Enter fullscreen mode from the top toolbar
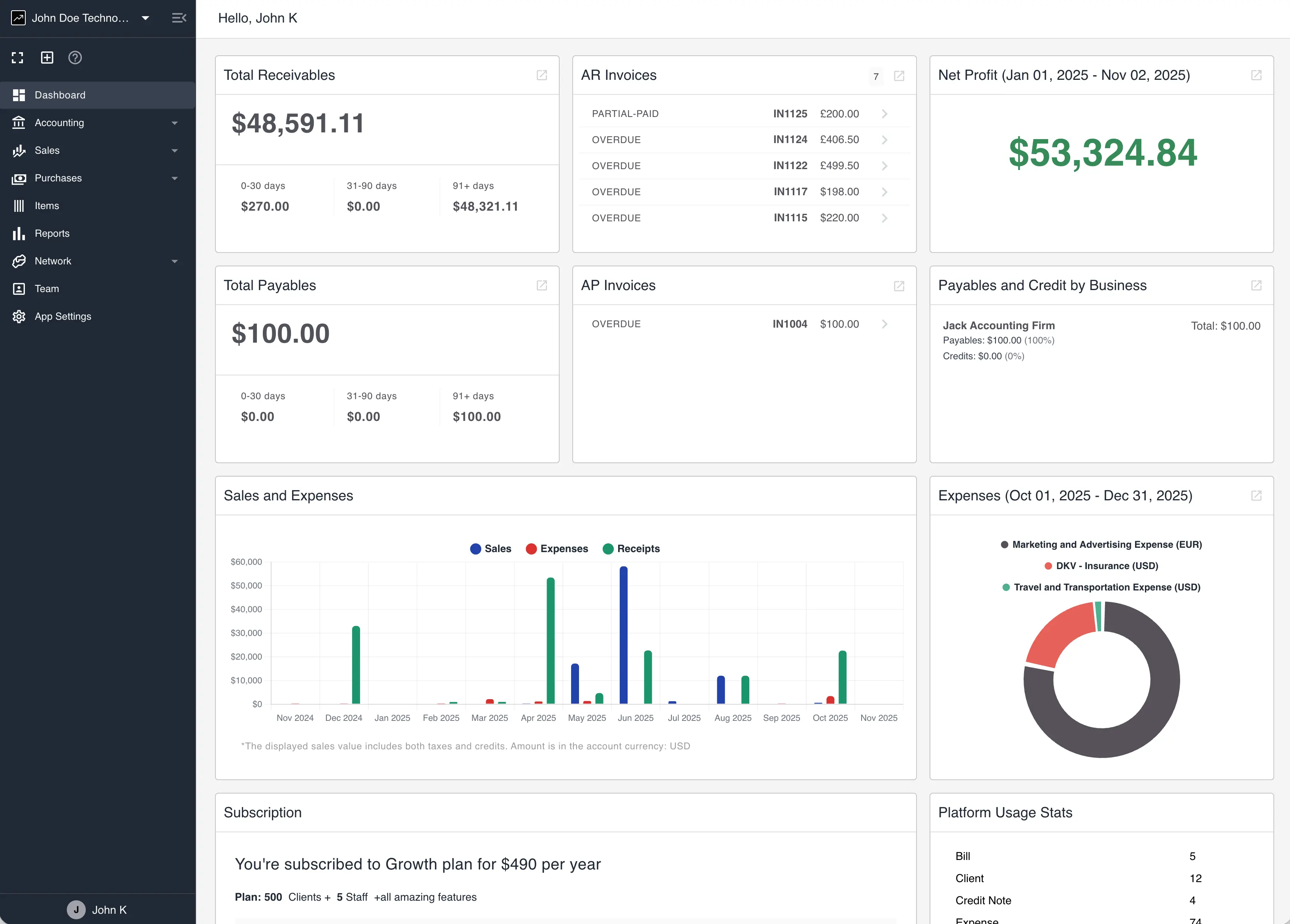The width and height of the screenshot is (1290, 924). coord(17,57)
